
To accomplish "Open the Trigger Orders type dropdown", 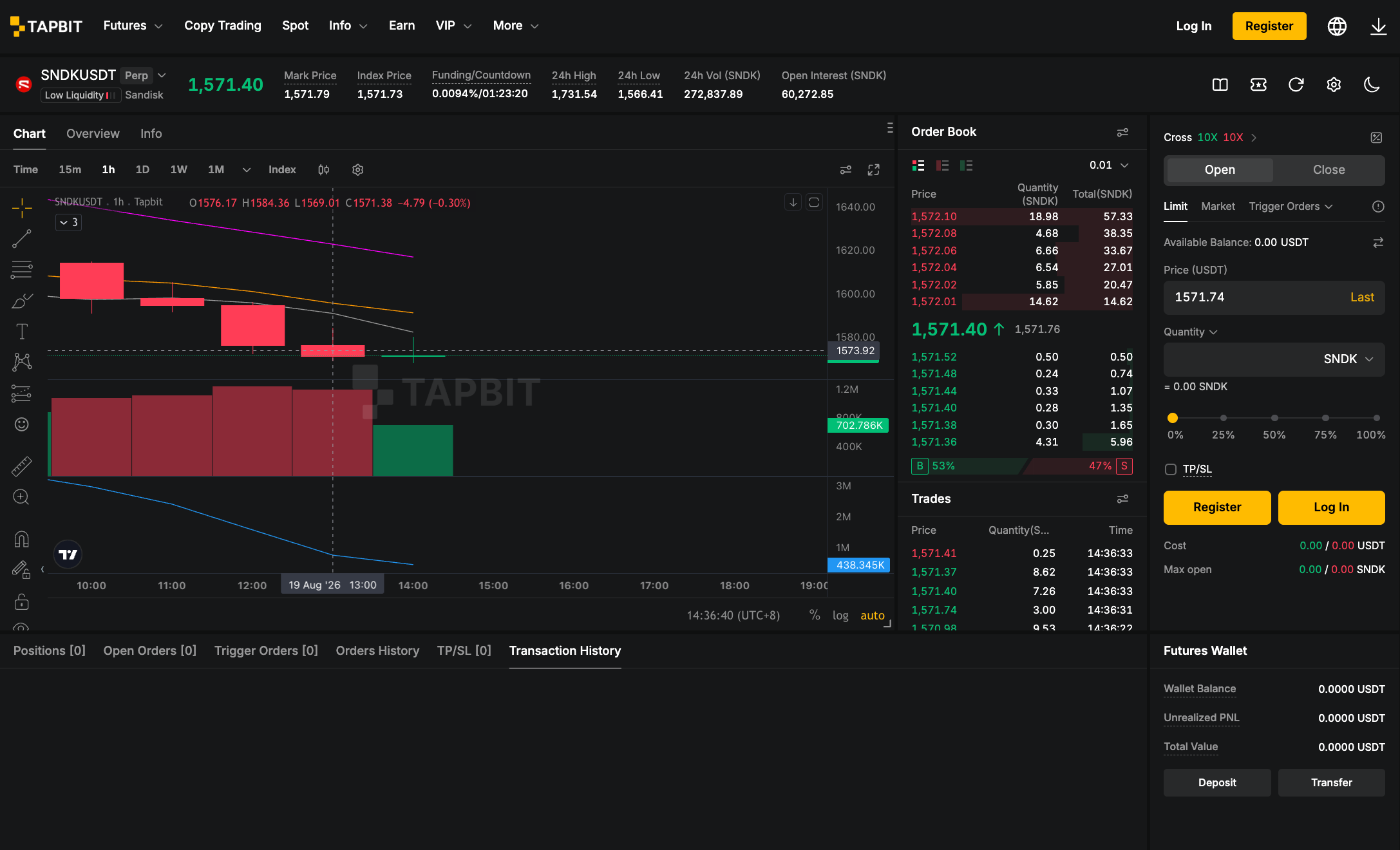I will point(1291,207).
